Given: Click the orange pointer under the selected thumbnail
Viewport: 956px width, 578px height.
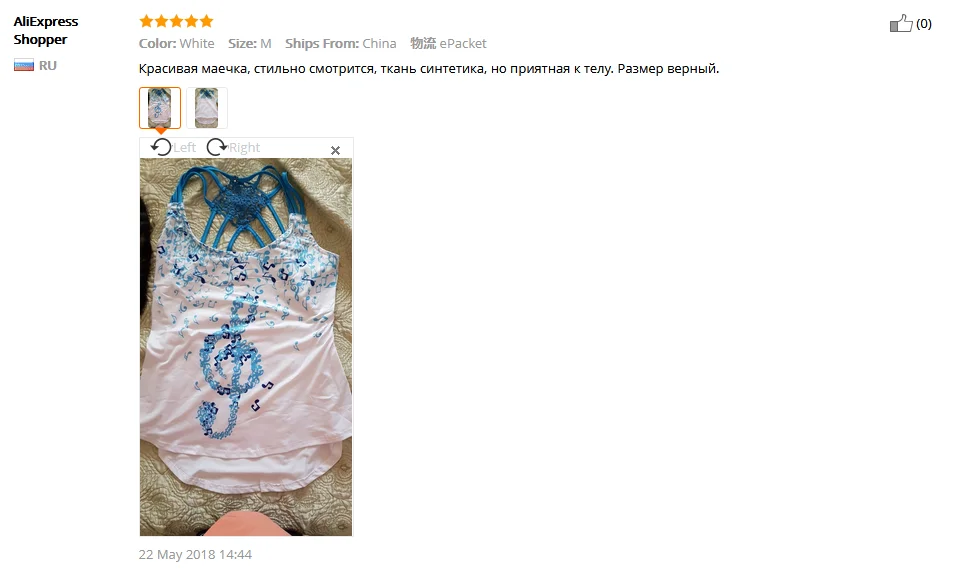Looking at the screenshot, I should pyautogui.click(x=160, y=130).
